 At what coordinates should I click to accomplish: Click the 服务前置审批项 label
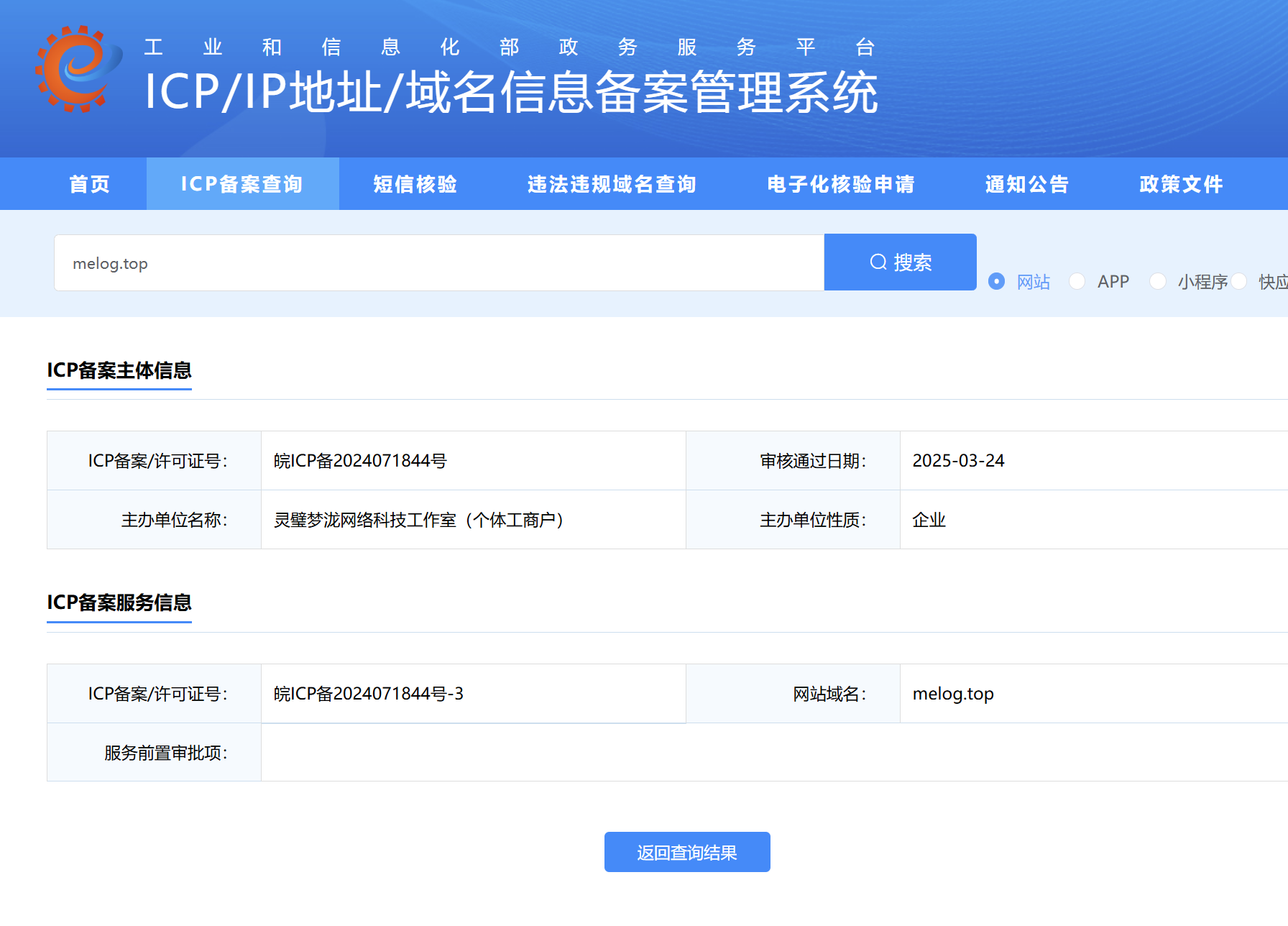coord(166,753)
